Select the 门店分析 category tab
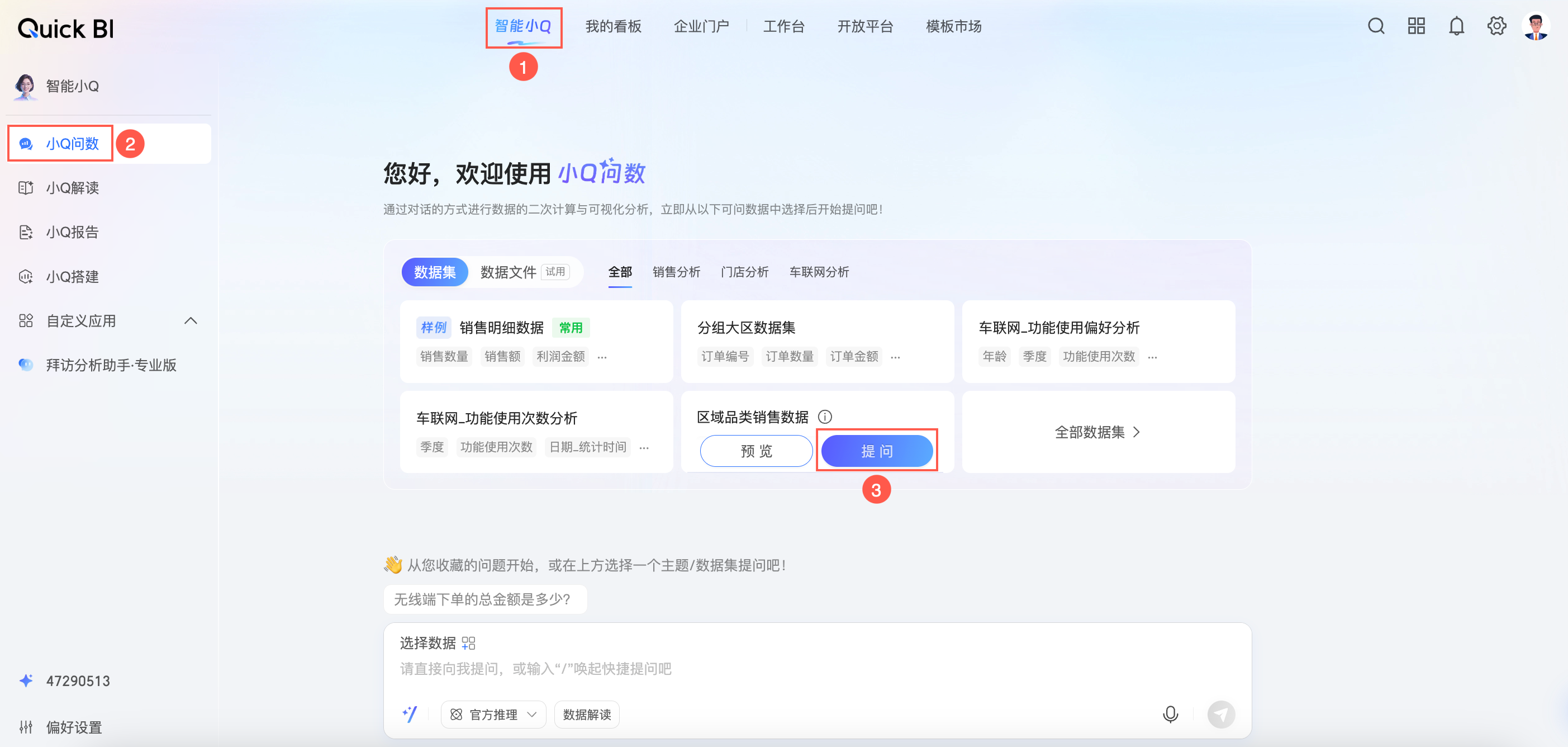The width and height of the screenshot is (1568, 747). point(744,272)
